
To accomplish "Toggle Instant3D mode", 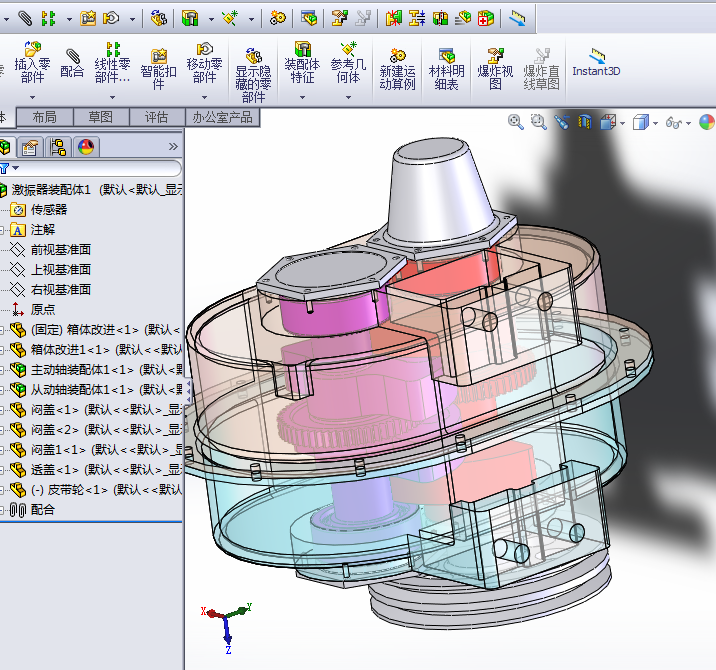I will coord(596,63).
